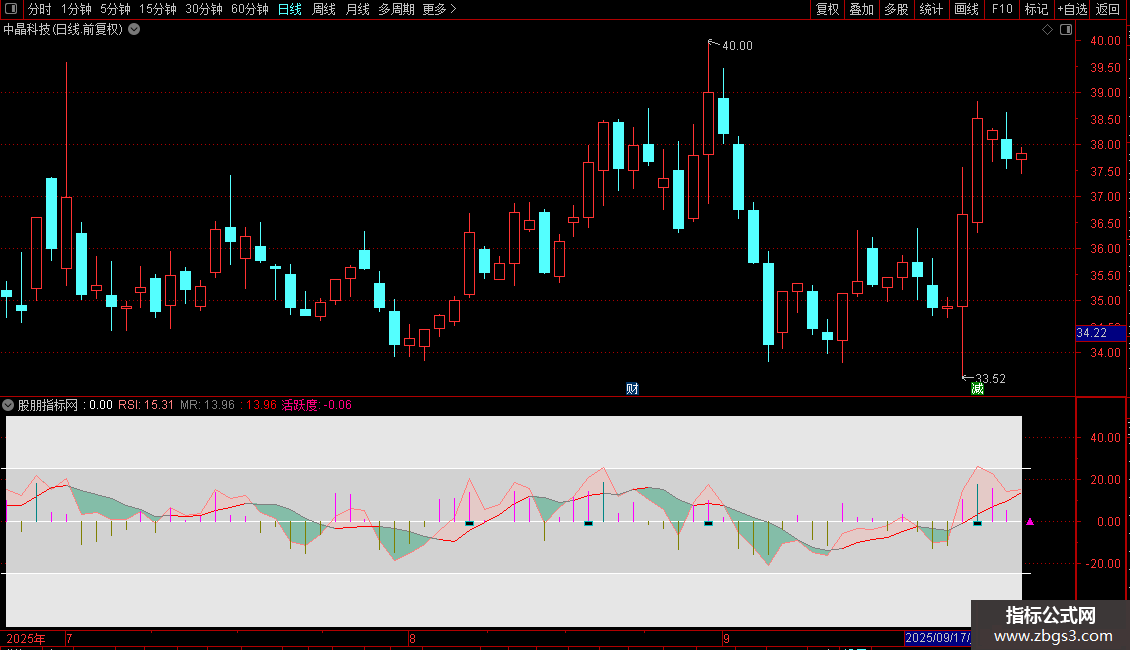Select the 60分钟 period
This screenshot has width=1130, height=650.
coord(249,9)
